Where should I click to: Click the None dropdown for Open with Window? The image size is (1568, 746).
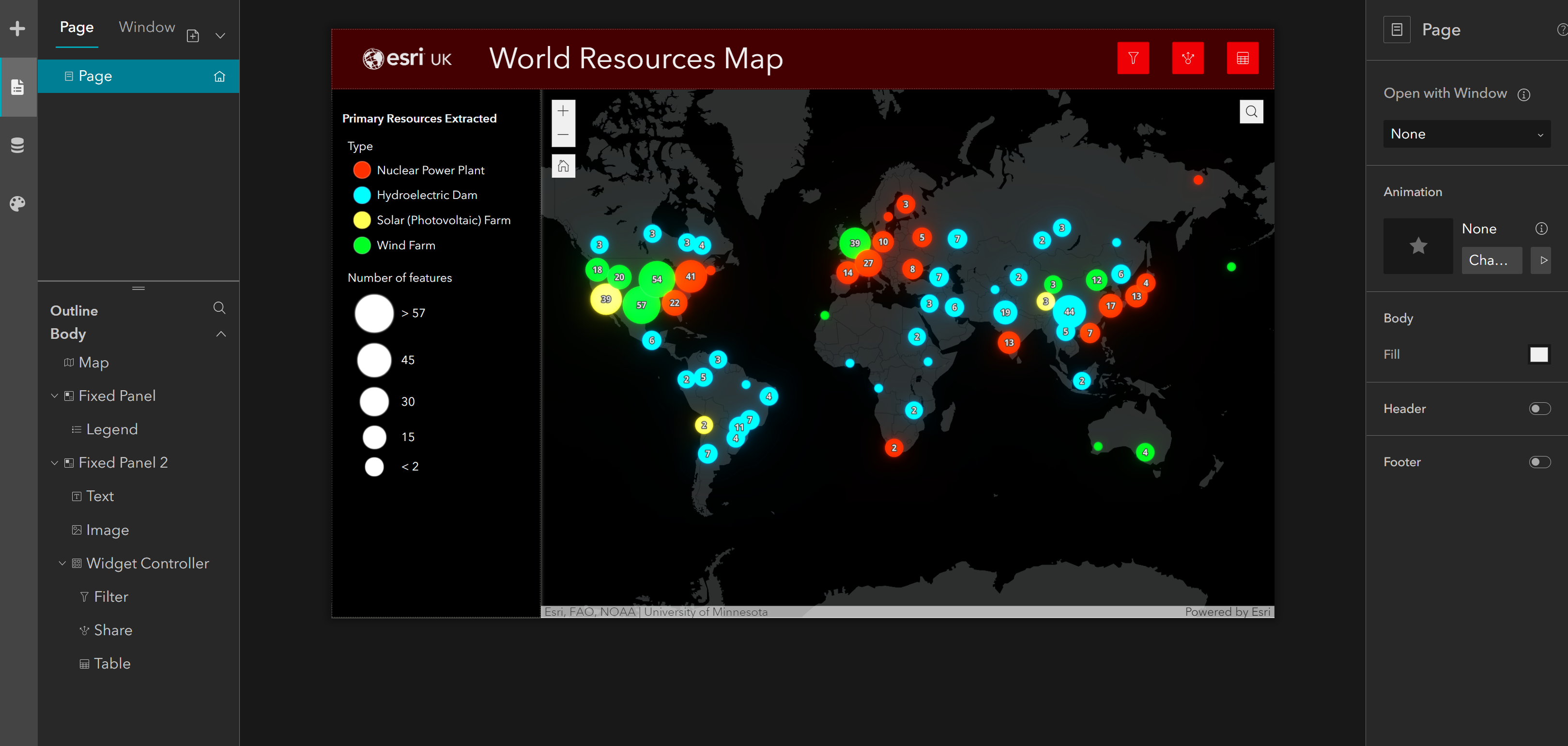click(x=1464, y=133)
